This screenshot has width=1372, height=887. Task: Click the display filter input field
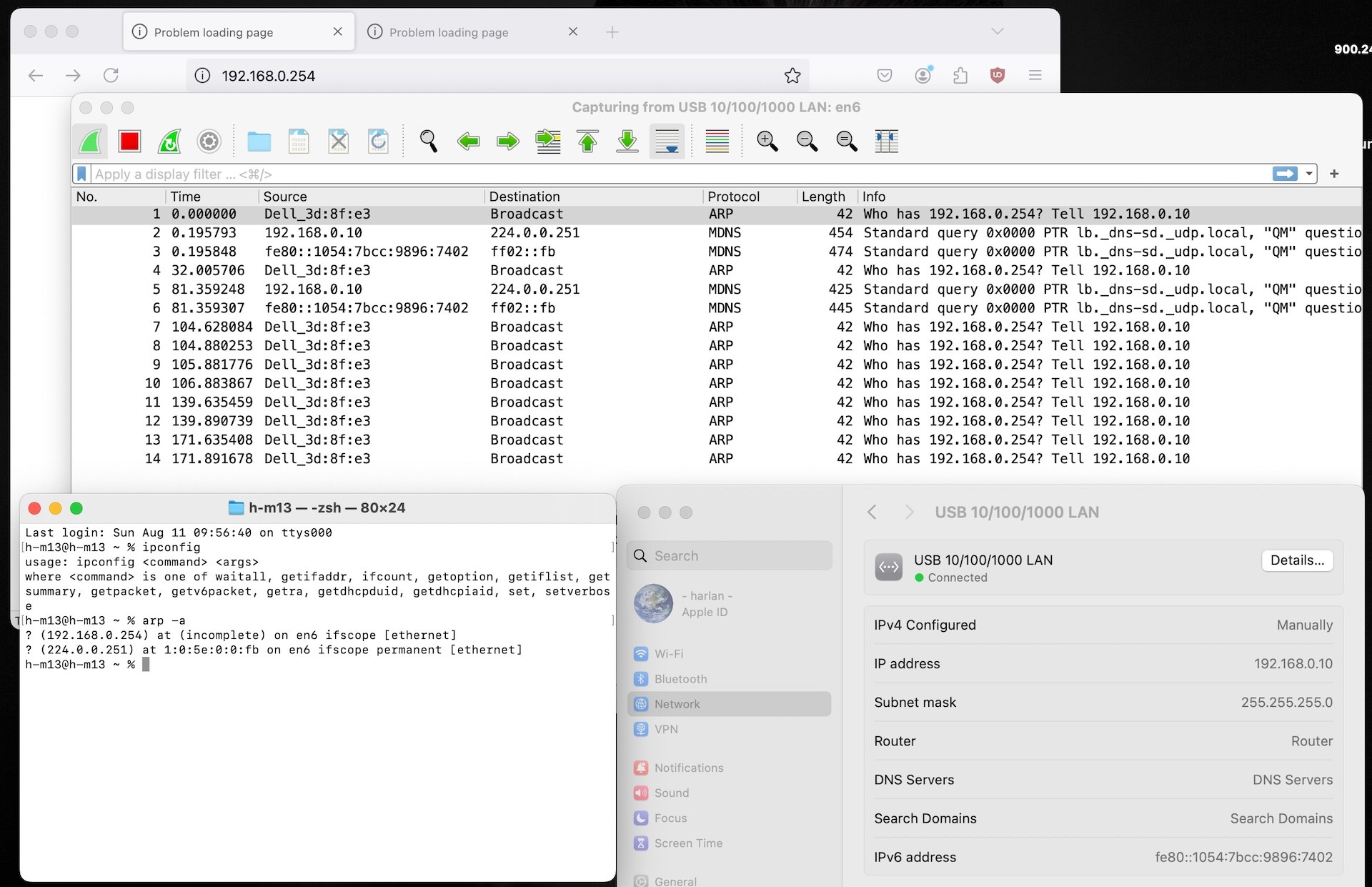643,174
